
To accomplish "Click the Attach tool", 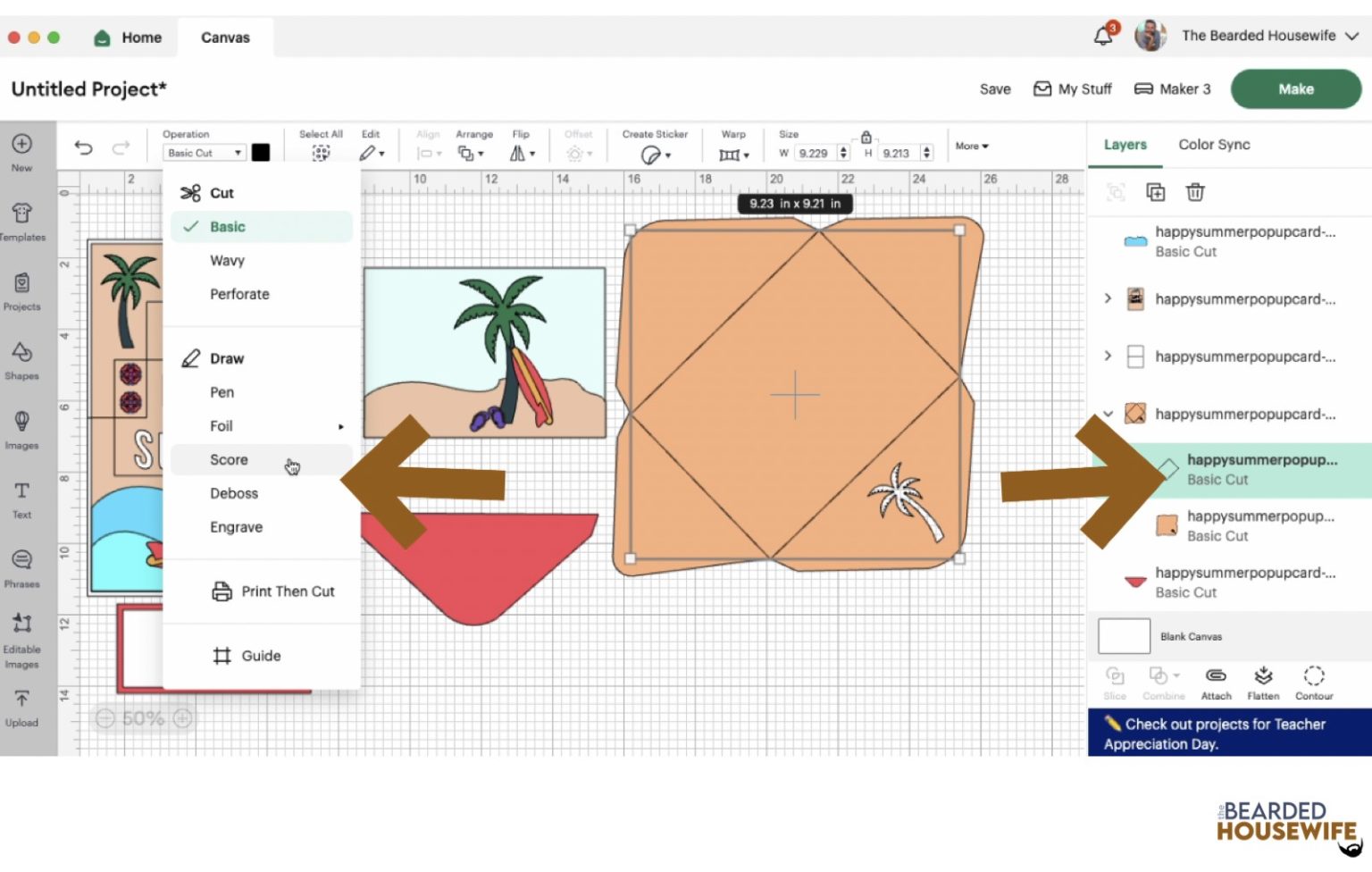I will coord(1216,683).
